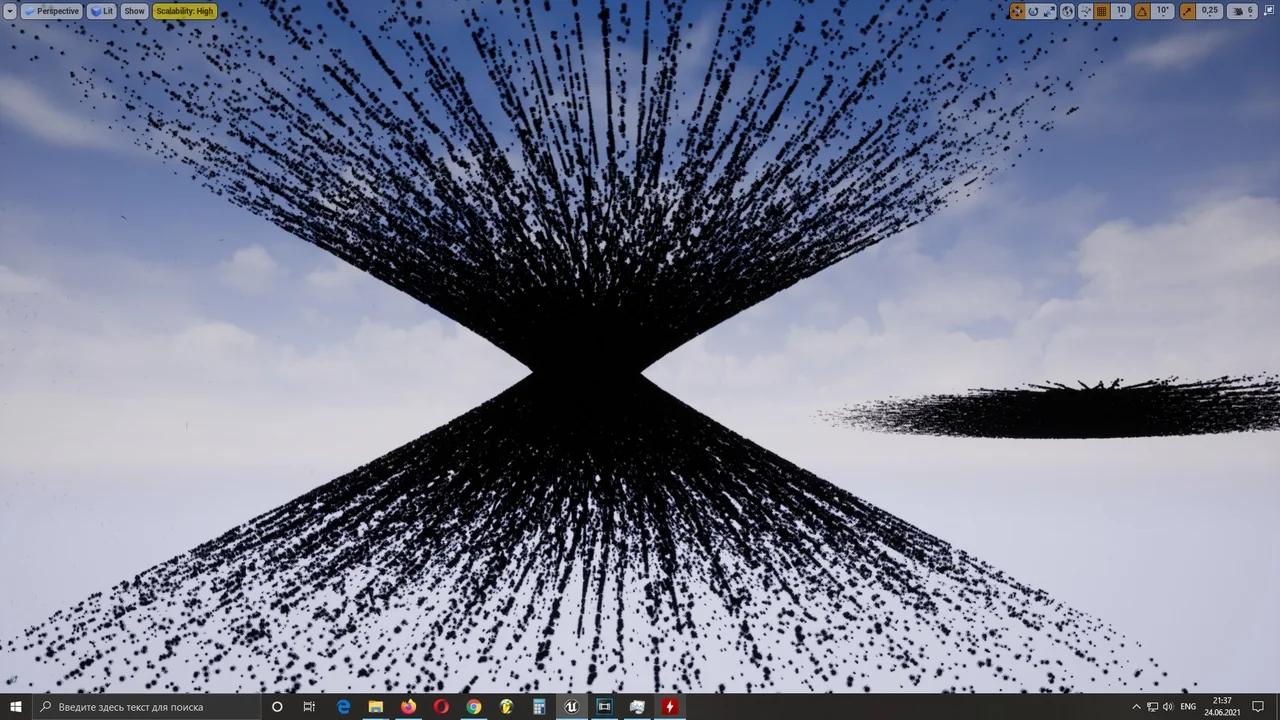Open Unreal Engine from the taskbar

click(571, 707)
